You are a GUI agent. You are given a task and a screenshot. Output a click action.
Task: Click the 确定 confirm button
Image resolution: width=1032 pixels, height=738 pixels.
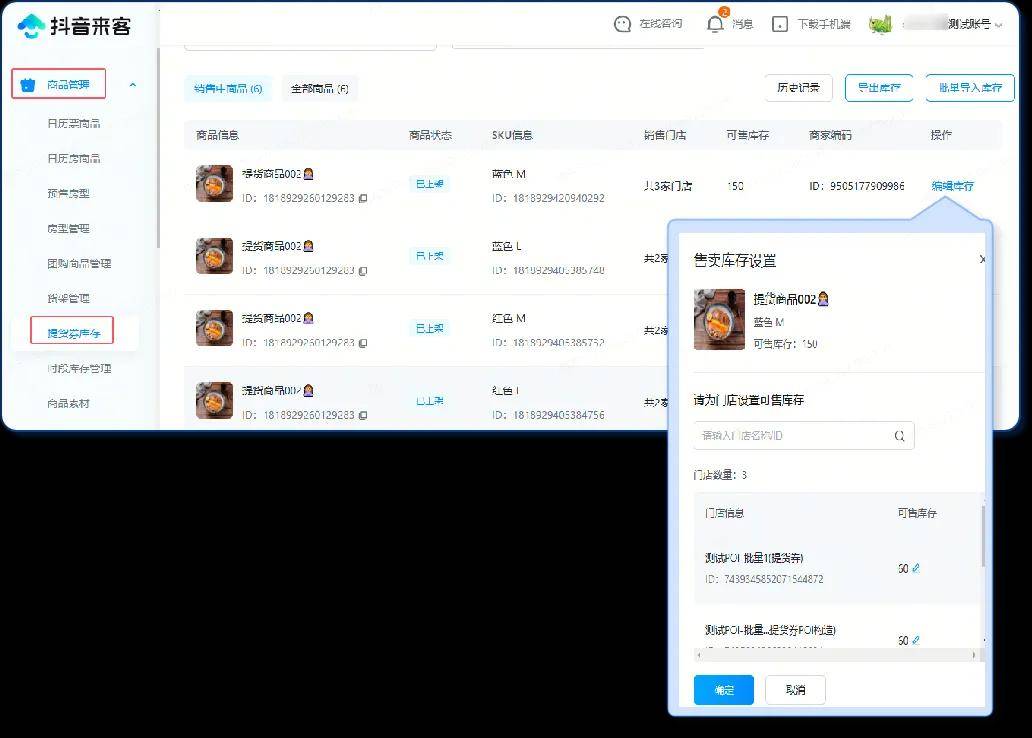[x=724, y=690]
